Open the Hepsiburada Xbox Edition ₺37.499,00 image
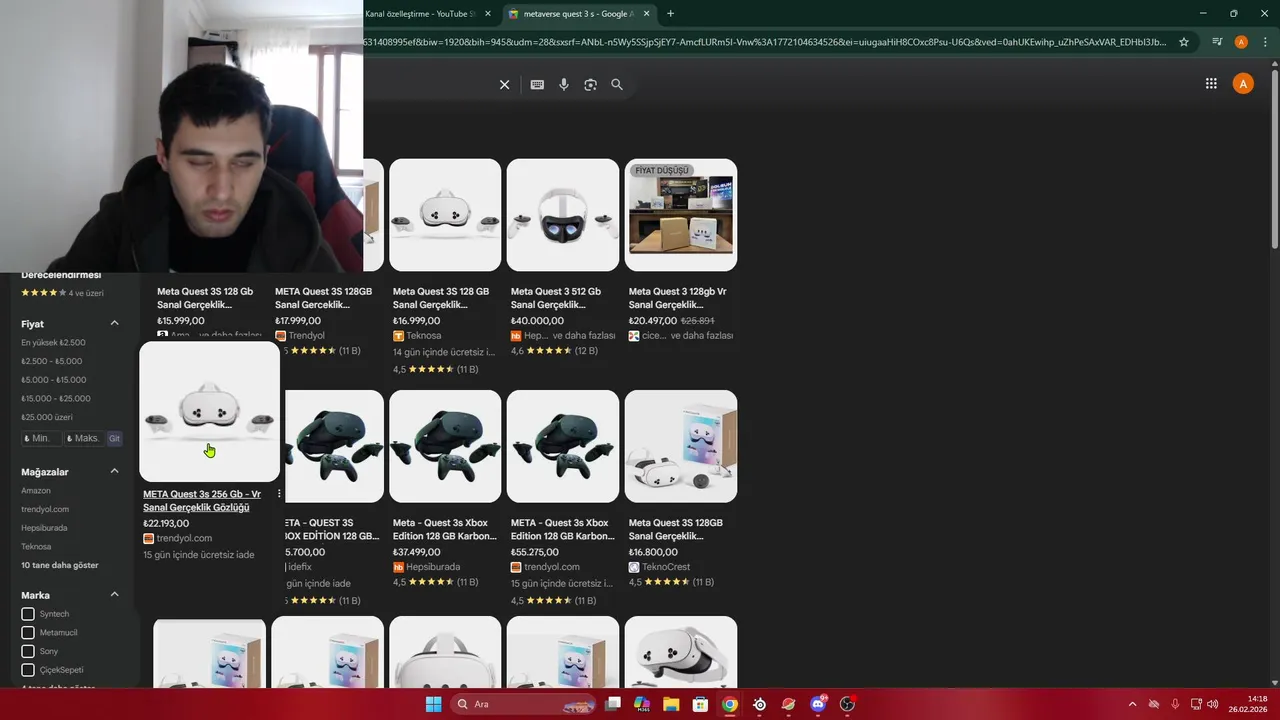Viewport: 1280px width, 720px height. click(x=445, y=446)
